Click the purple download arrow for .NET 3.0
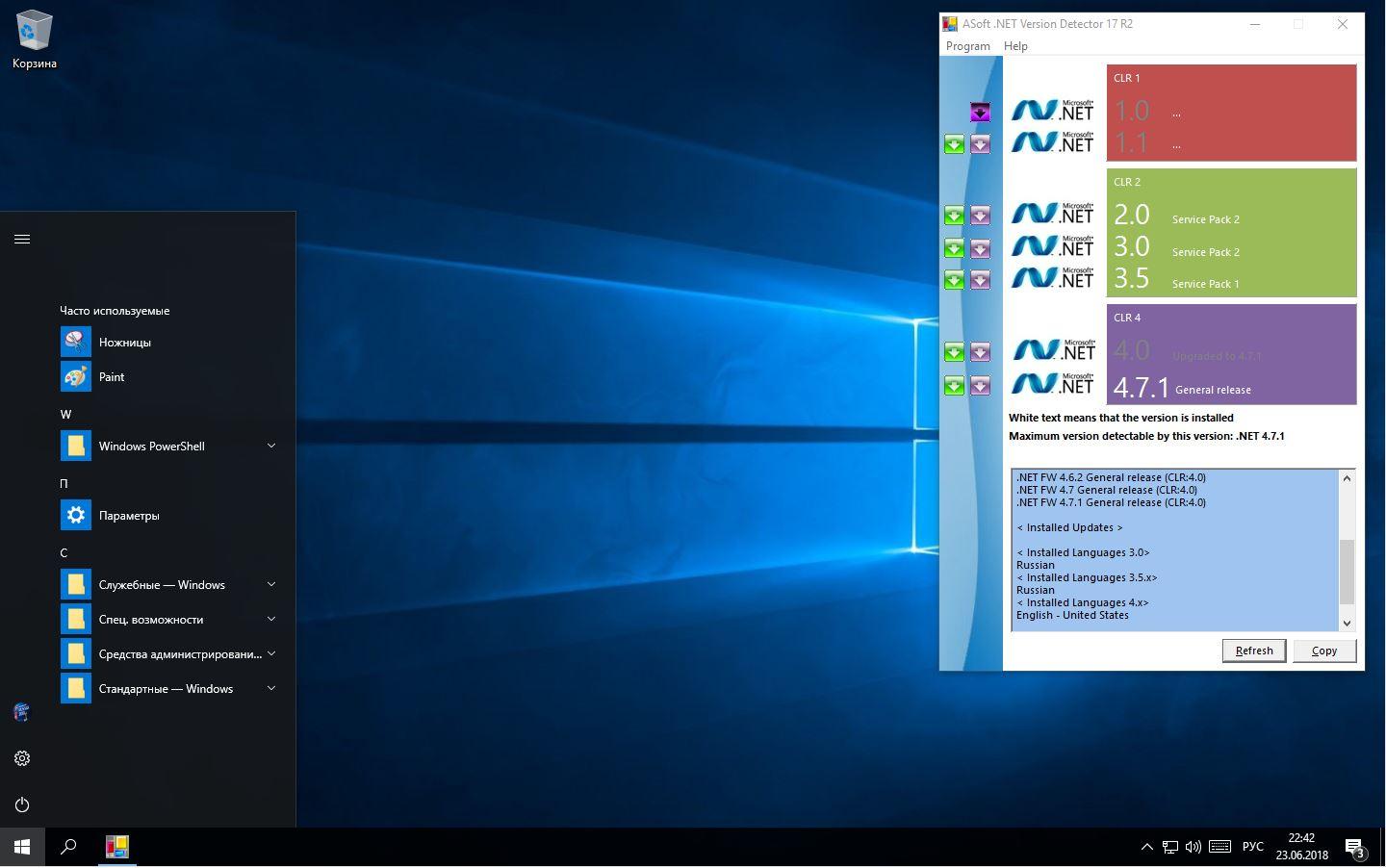The width and height of the screenshot is (1386, 868). click(x=980, y=248)
